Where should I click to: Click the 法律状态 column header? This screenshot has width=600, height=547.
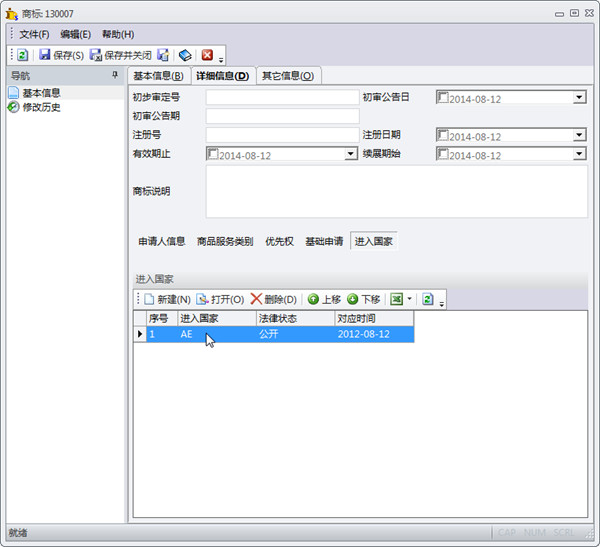(295, 318)
